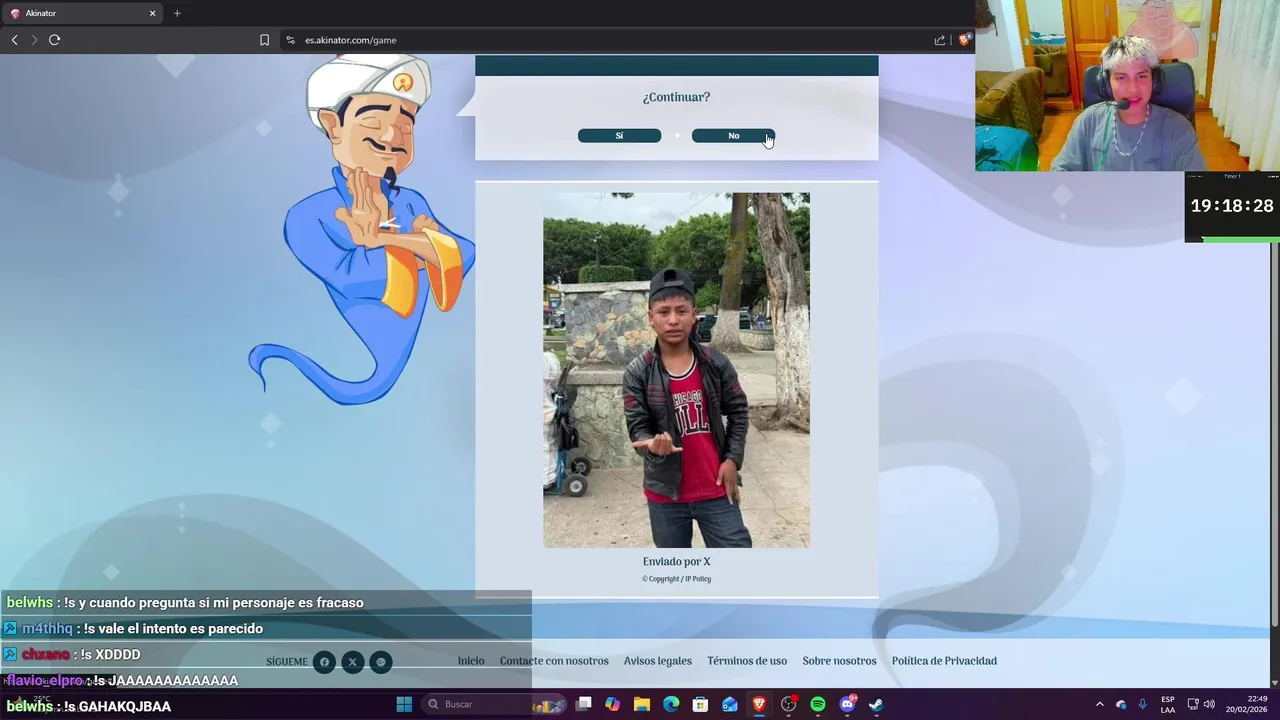The image size is (1280, 720).
Task: Click the Sí button to continue
Action: [619, 136]
